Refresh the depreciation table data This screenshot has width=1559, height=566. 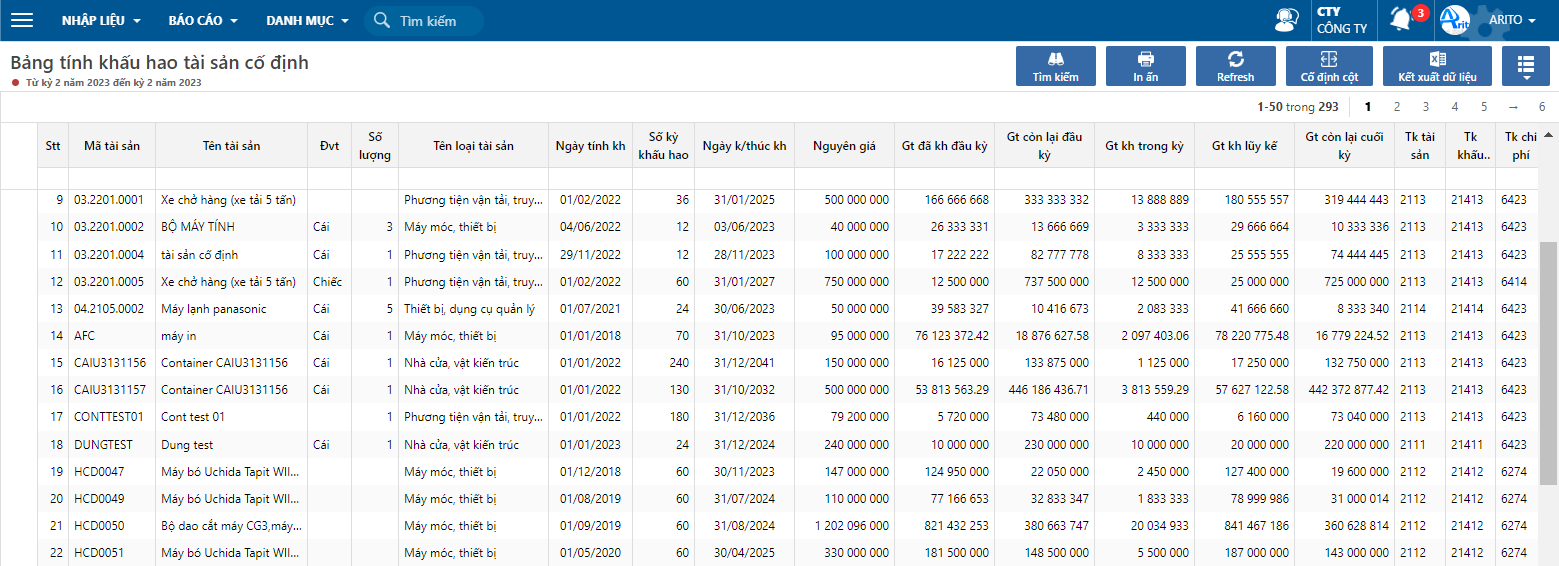pyautogui.click(x=1236, y=66)
